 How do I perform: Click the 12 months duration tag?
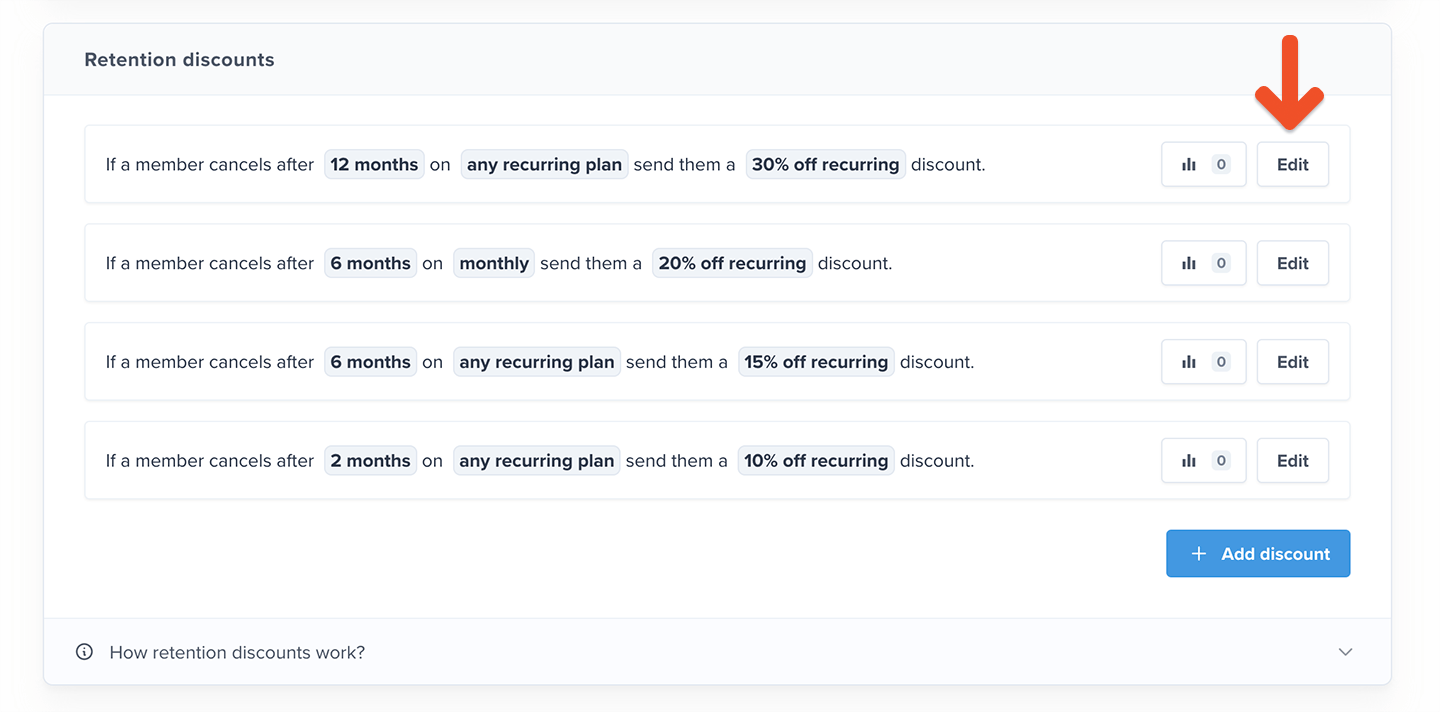(x=374, y=165)
